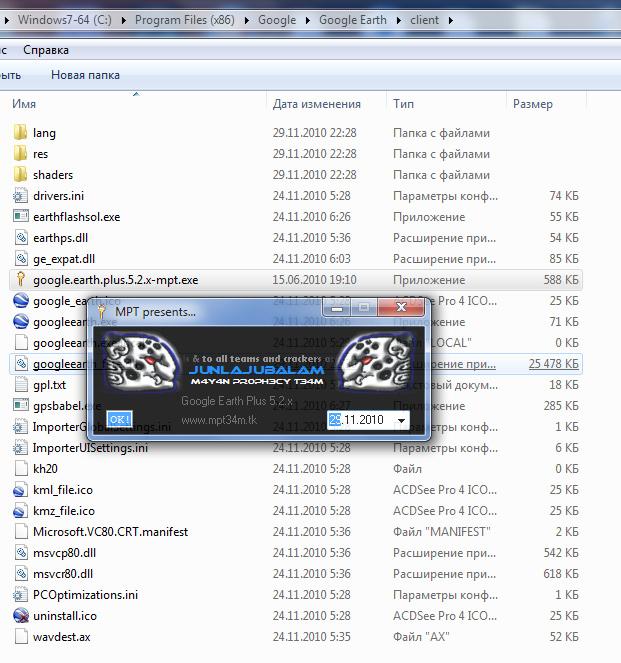This screenshot has height=663, width=621.
Task: Select the msvcp80.dll file icon
Action: tap(21, 553)
